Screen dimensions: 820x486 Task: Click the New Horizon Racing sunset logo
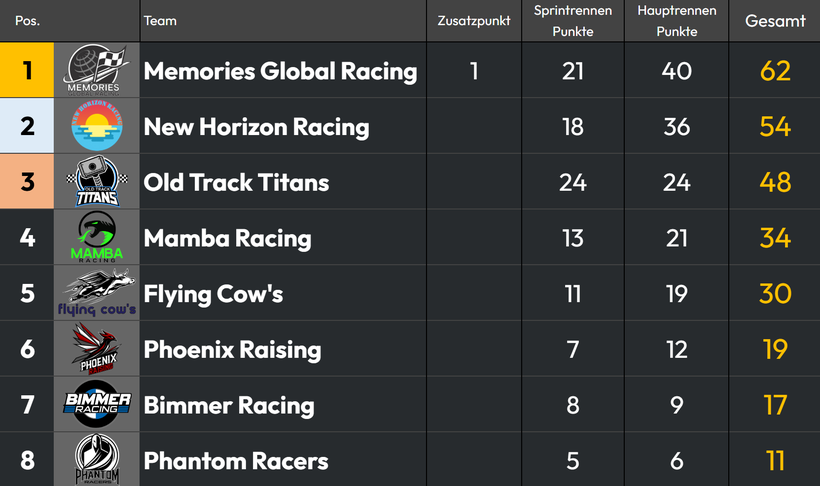click(97, 126)
